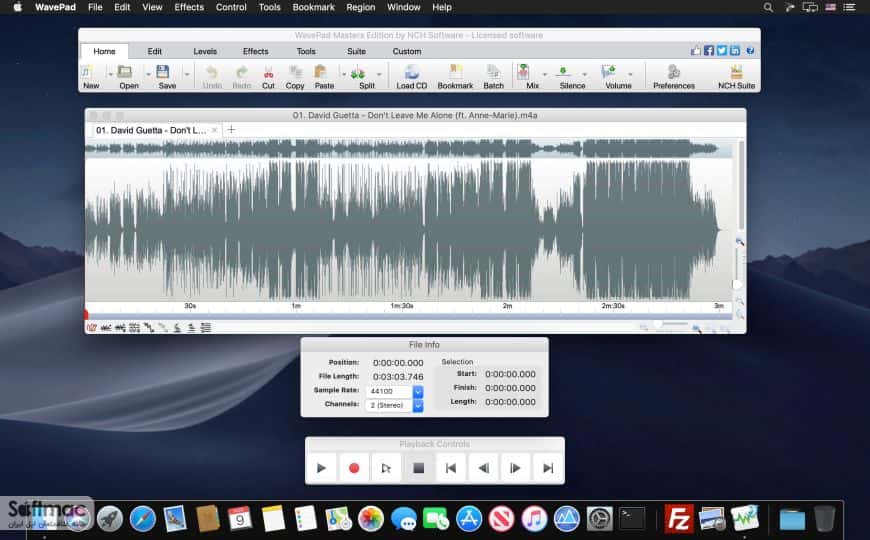Expand the Volume dropdown arrow

coord(630,74)
